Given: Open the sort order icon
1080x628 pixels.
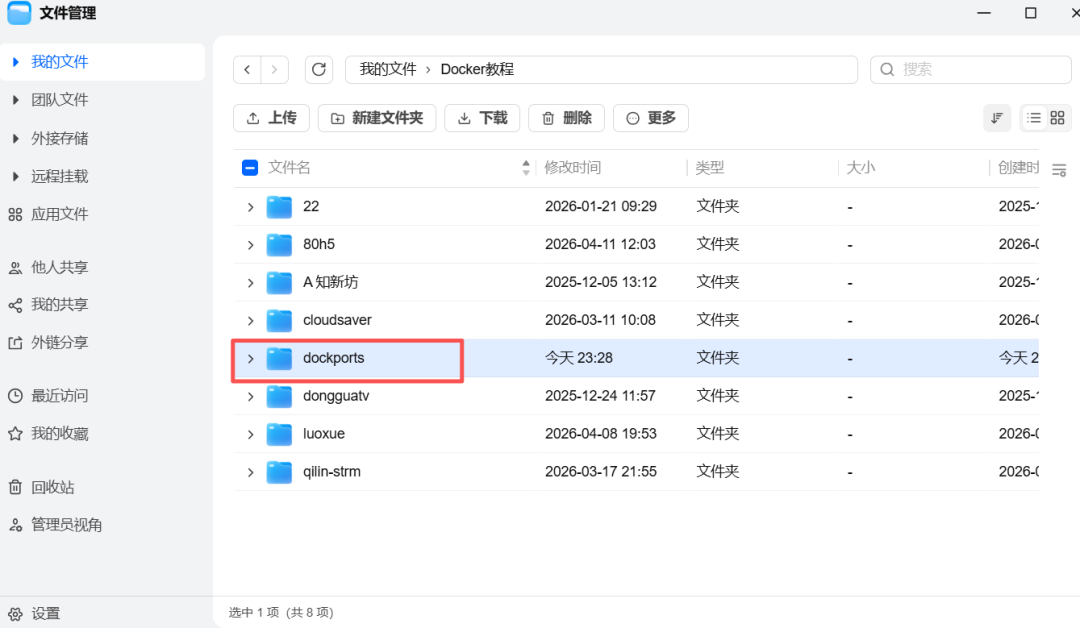Looking at the screenshot, I should tap(997, 118).
